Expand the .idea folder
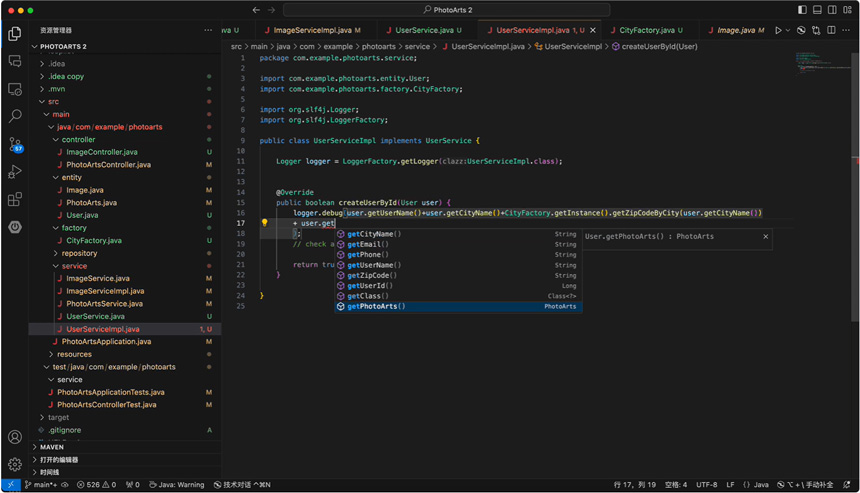860x493 pixels. (x=126, y=64)
